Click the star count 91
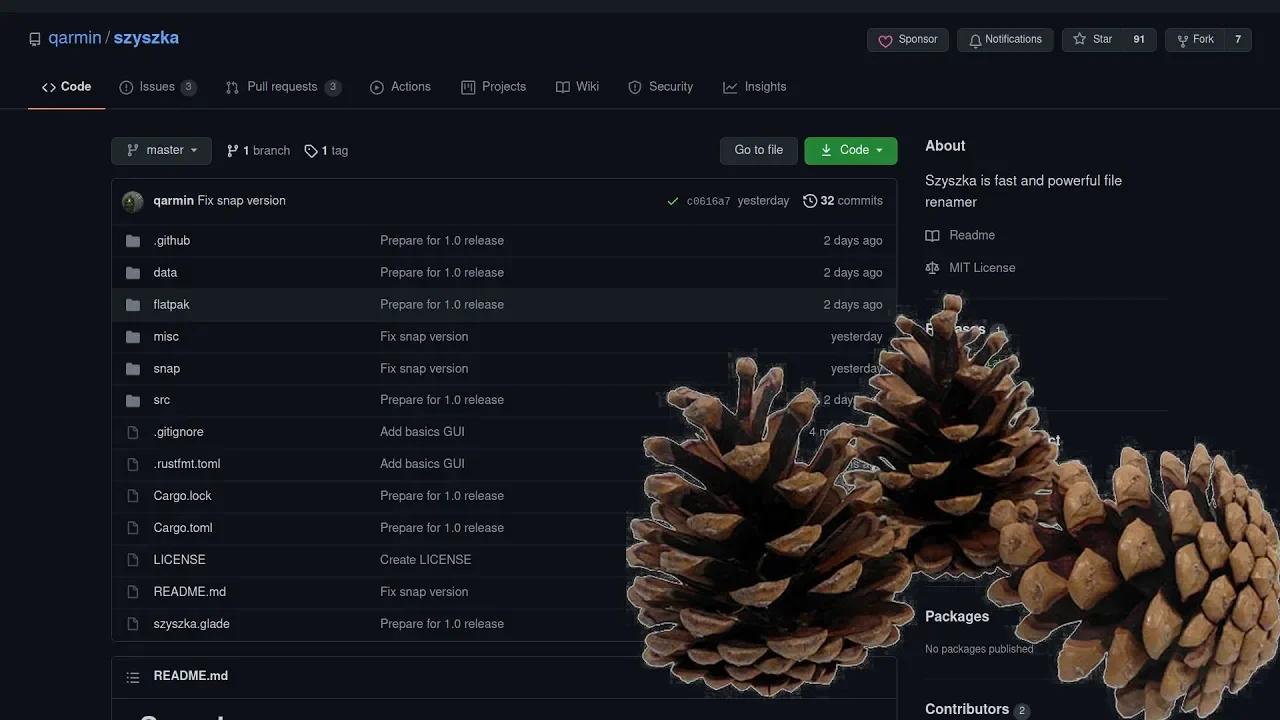The image size is (1280, 720). 1139,40
